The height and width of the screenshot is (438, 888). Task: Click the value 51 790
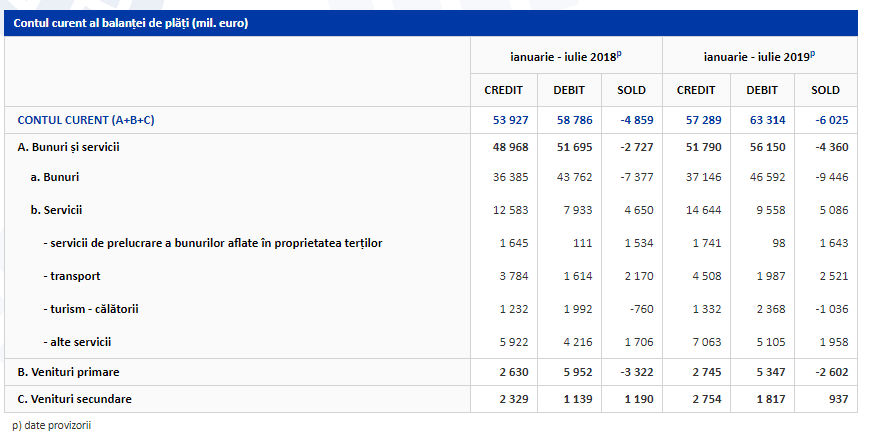tap(703, 147)
